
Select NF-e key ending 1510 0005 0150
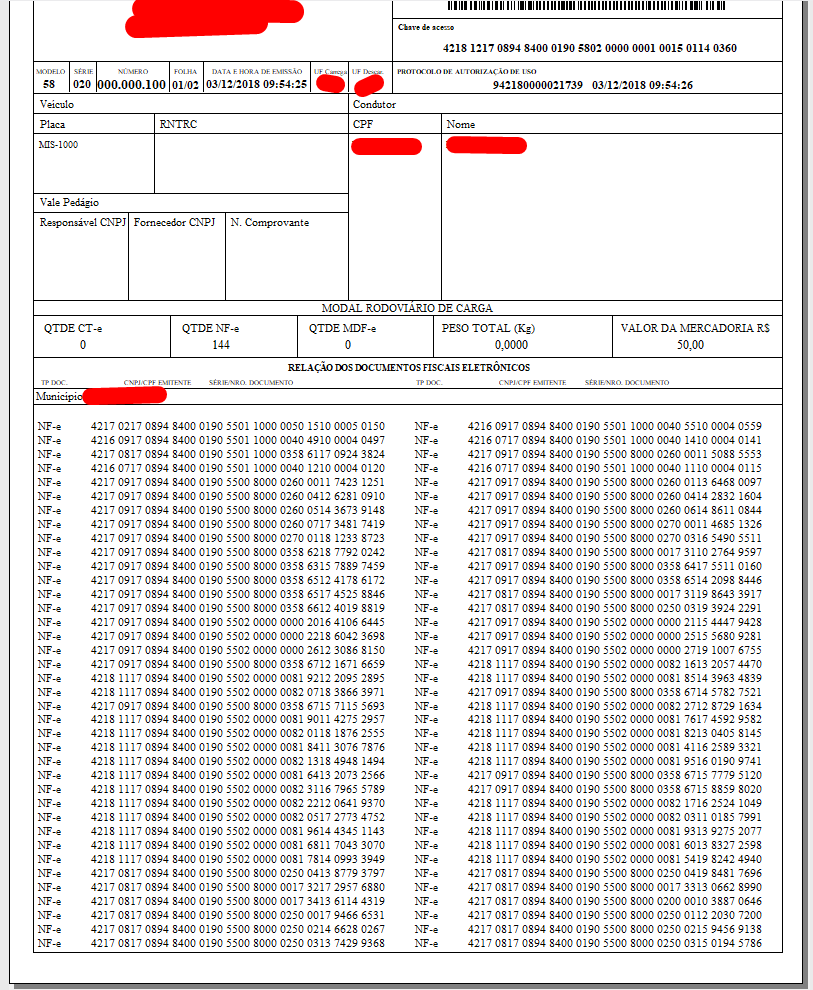coord(237,427)
